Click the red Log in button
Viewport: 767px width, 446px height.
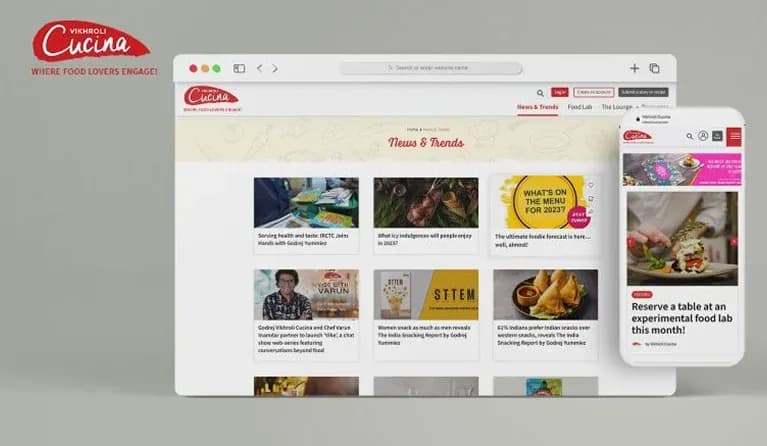[560, 92]
